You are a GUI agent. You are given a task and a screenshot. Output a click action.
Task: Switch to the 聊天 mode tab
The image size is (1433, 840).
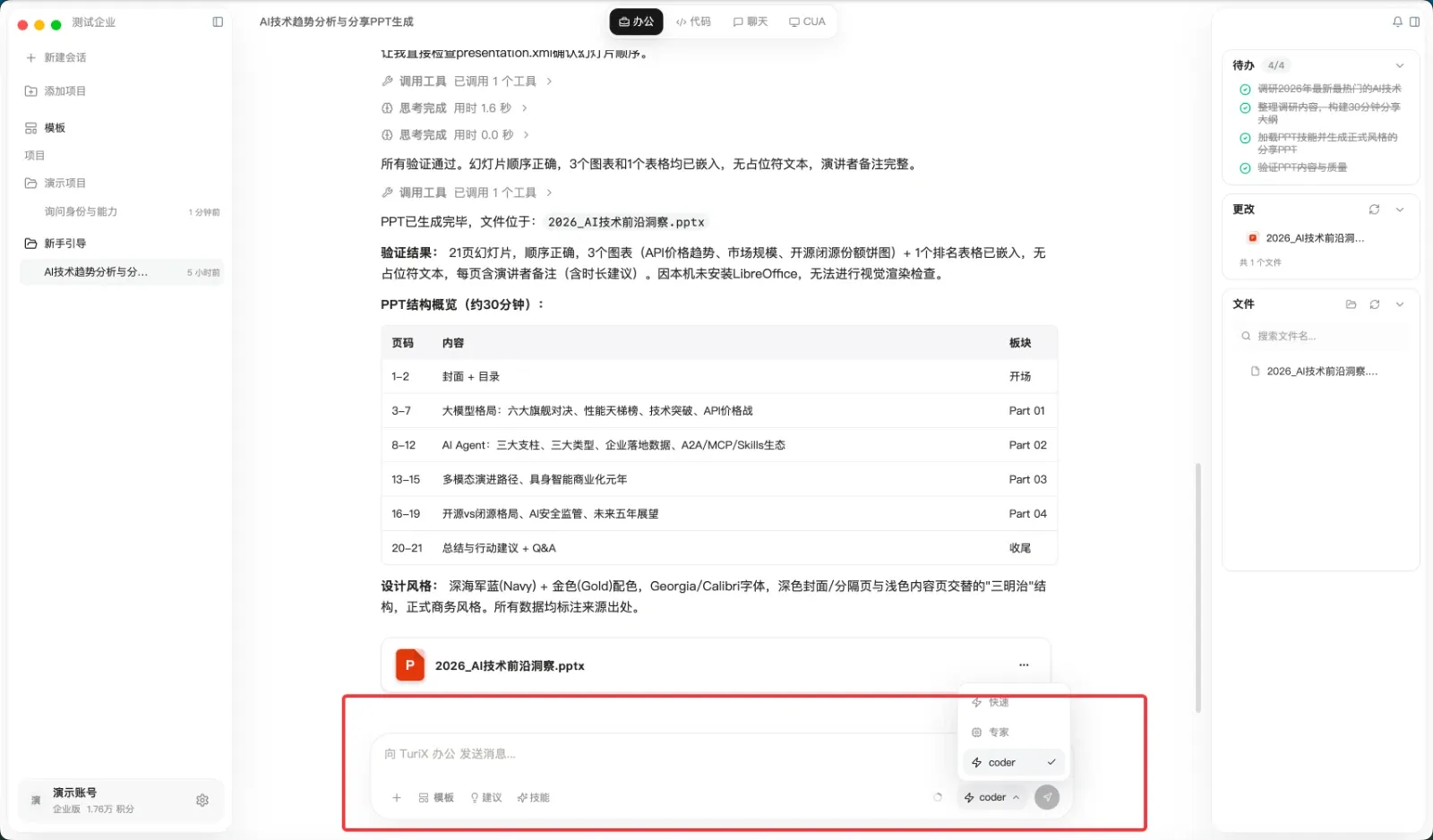click(x=751, y=22)
